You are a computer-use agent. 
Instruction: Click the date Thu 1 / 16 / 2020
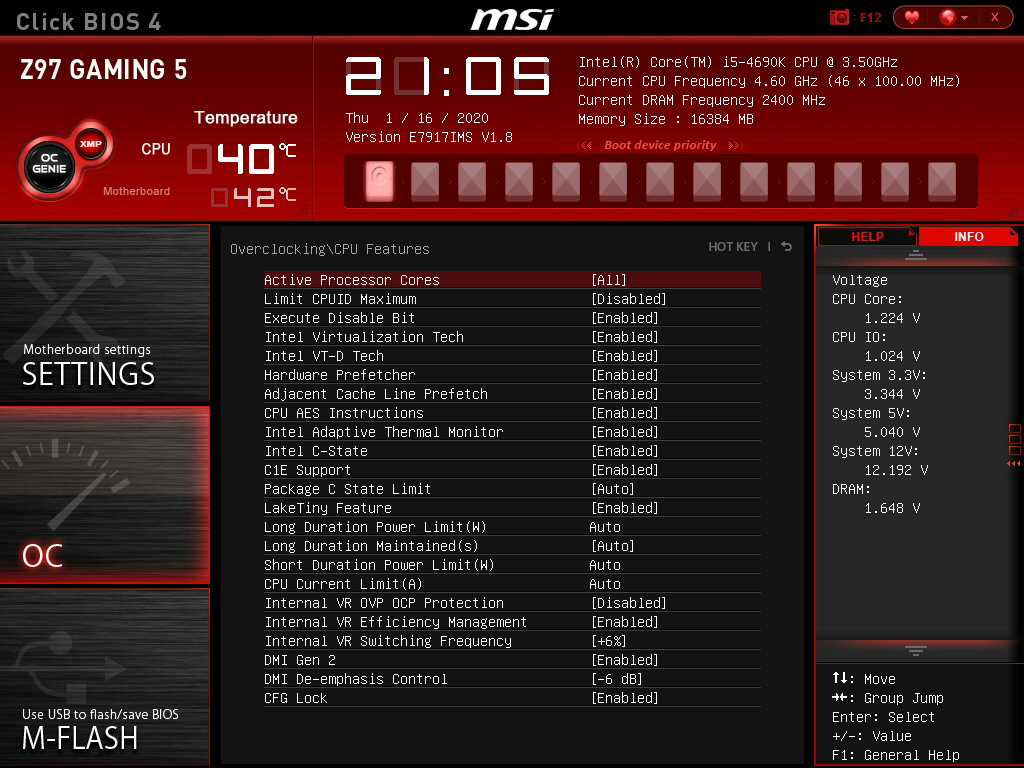[x=417, y=118]
